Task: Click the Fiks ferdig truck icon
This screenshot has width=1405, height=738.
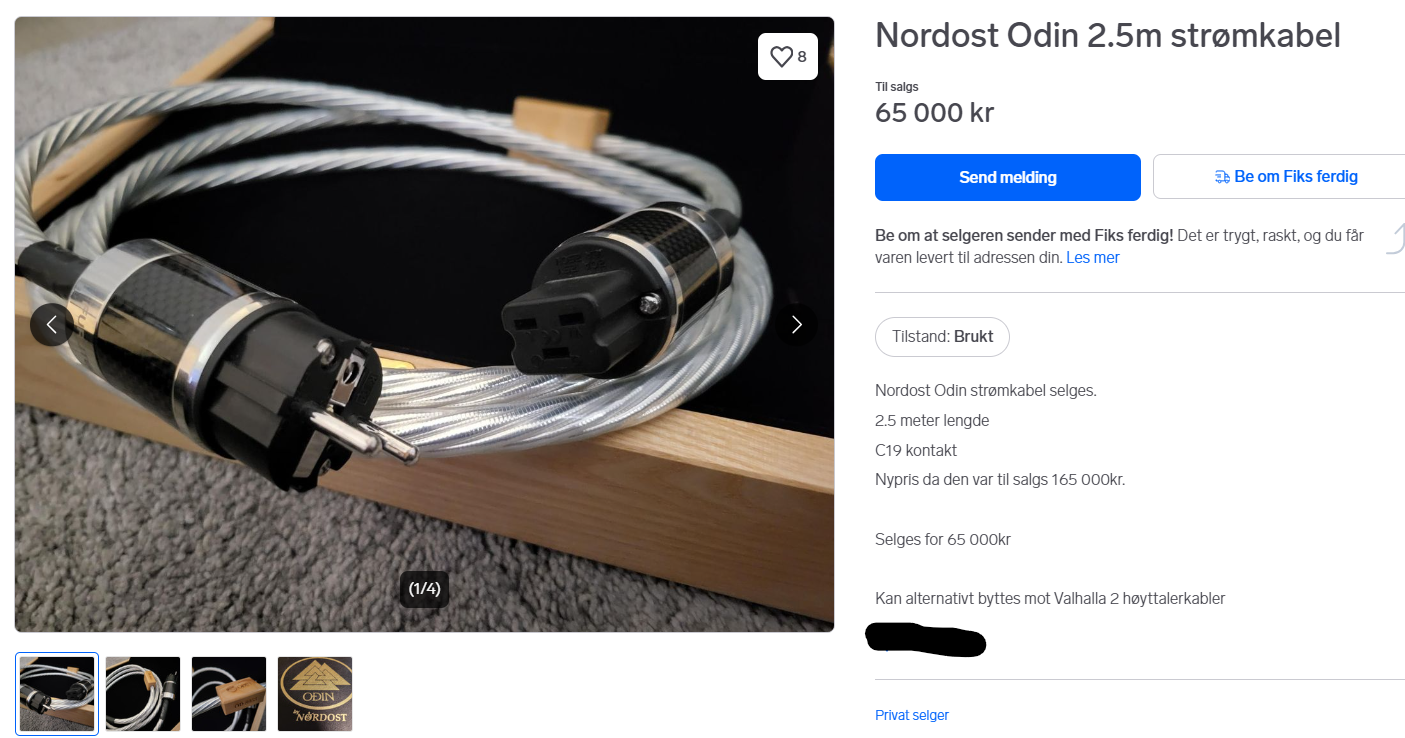Action: pyautogui.click(x=1222, y=177)
